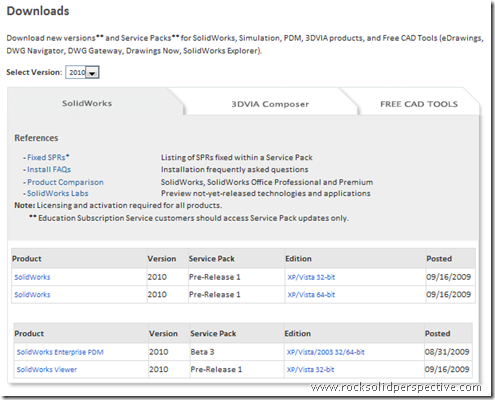Select Pre-Release 1 in SolidWorks Viewer row
Viewport: 495px width, 400px height.
point(216,369)
